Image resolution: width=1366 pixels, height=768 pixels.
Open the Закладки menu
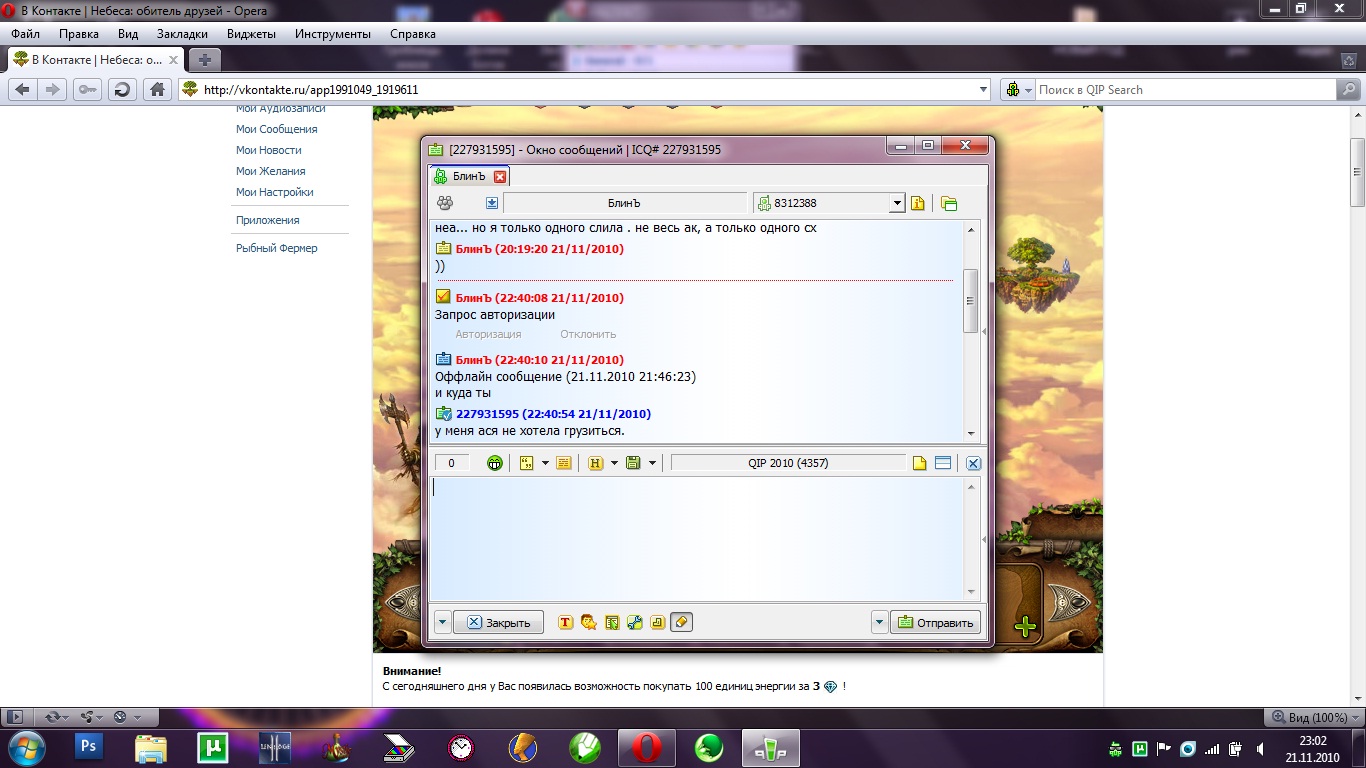[x=182, y=33]
